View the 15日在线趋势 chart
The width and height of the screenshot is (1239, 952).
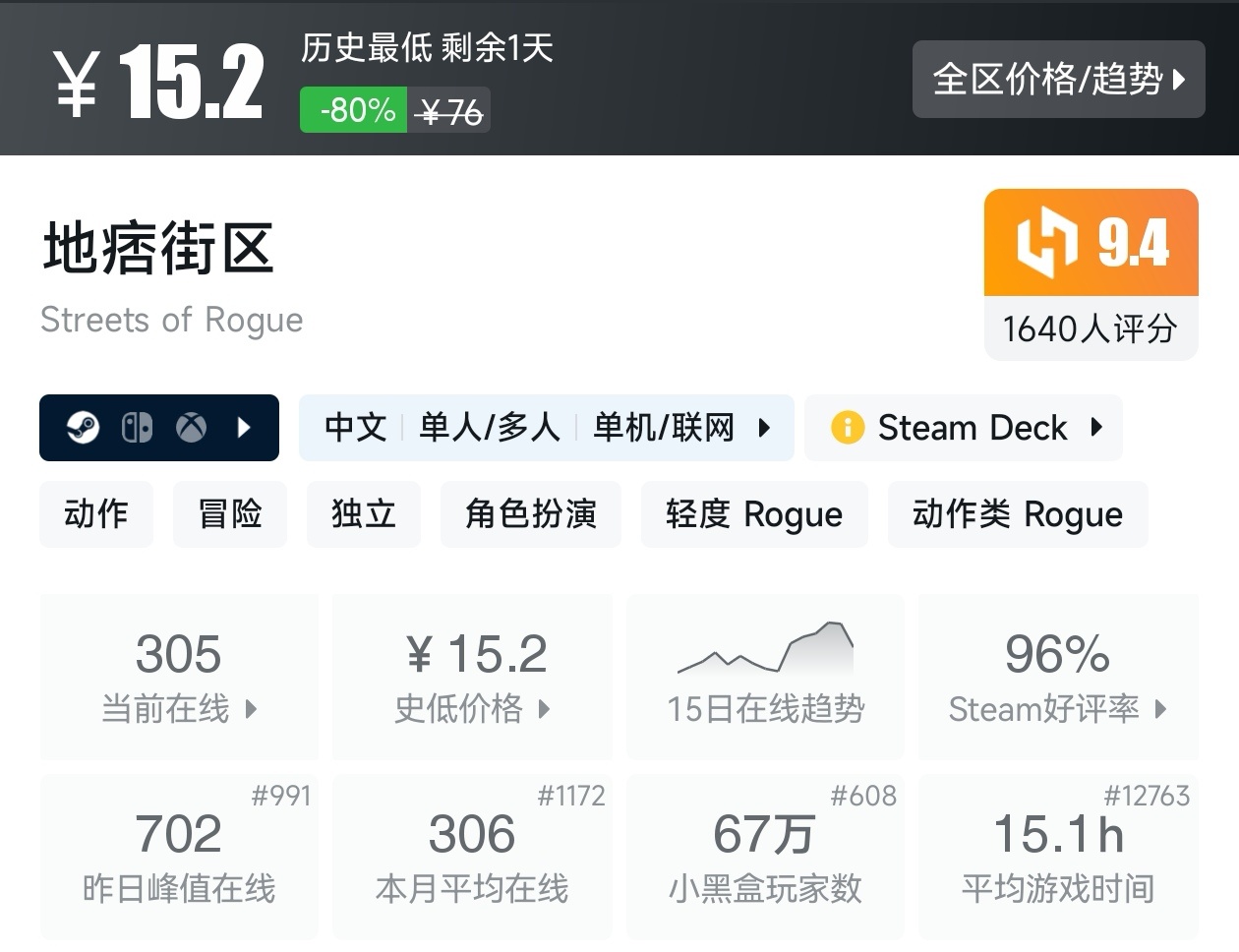(x=765, y=677)
